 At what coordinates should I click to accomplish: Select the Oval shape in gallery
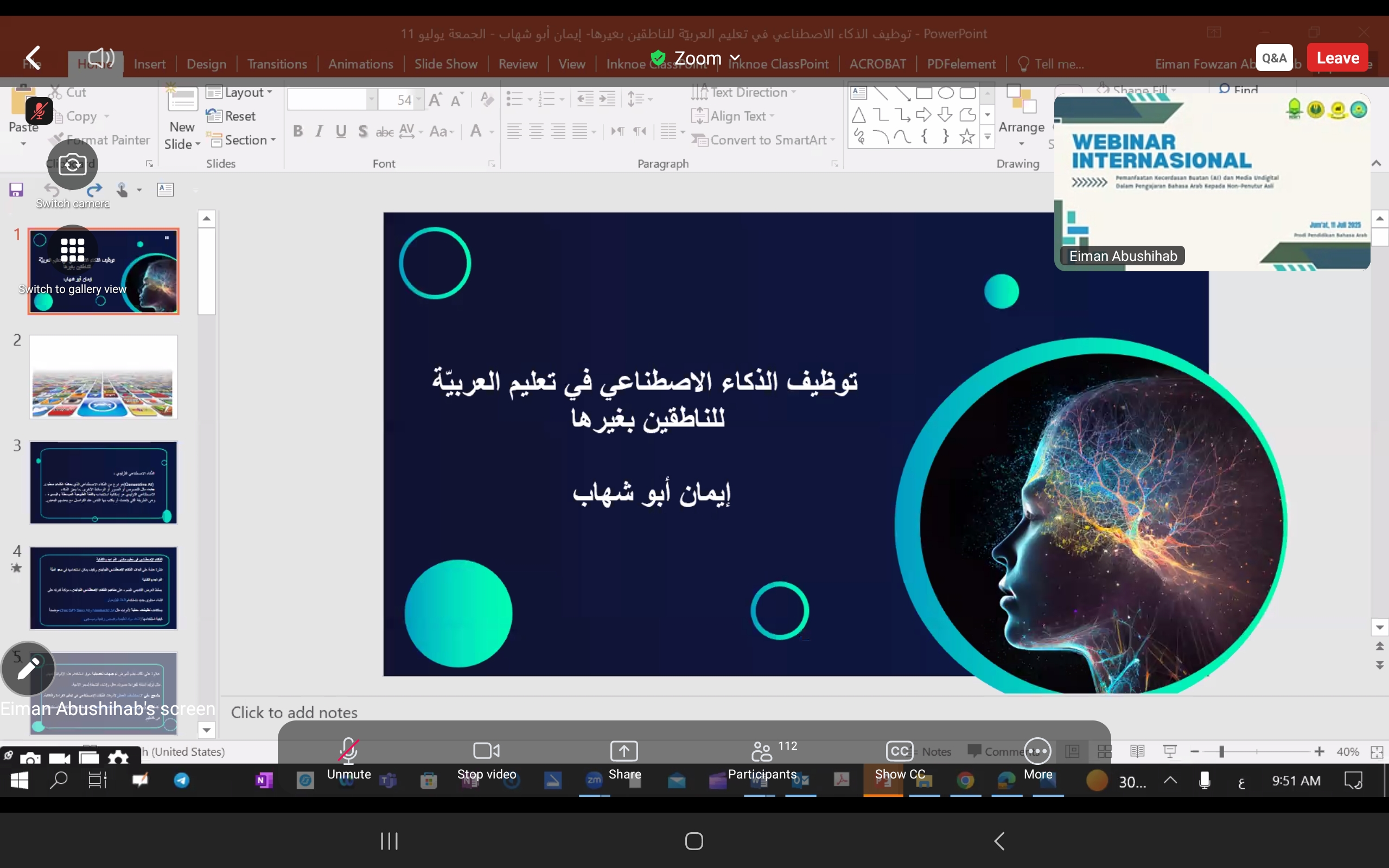click(946, 93)
